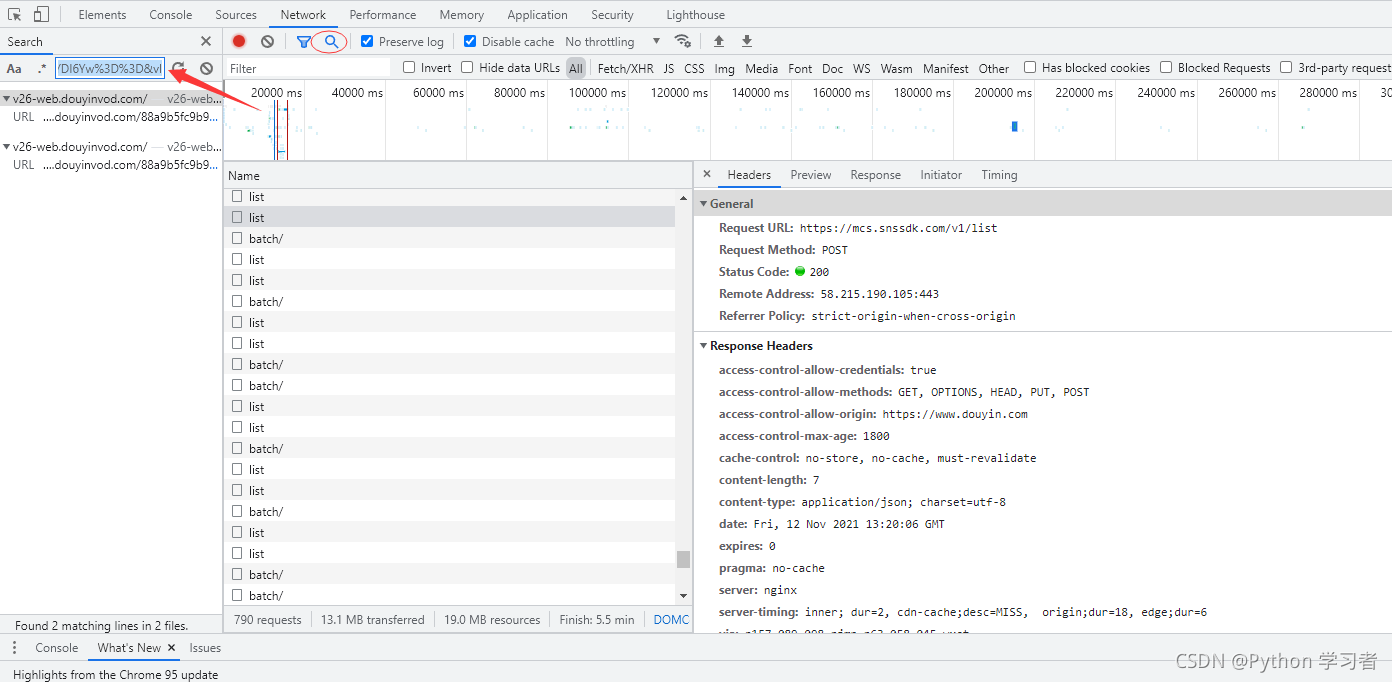Viewport: 1392px width, 682px height.
Task: Filter requests by Font type
Action: point(800,68)
